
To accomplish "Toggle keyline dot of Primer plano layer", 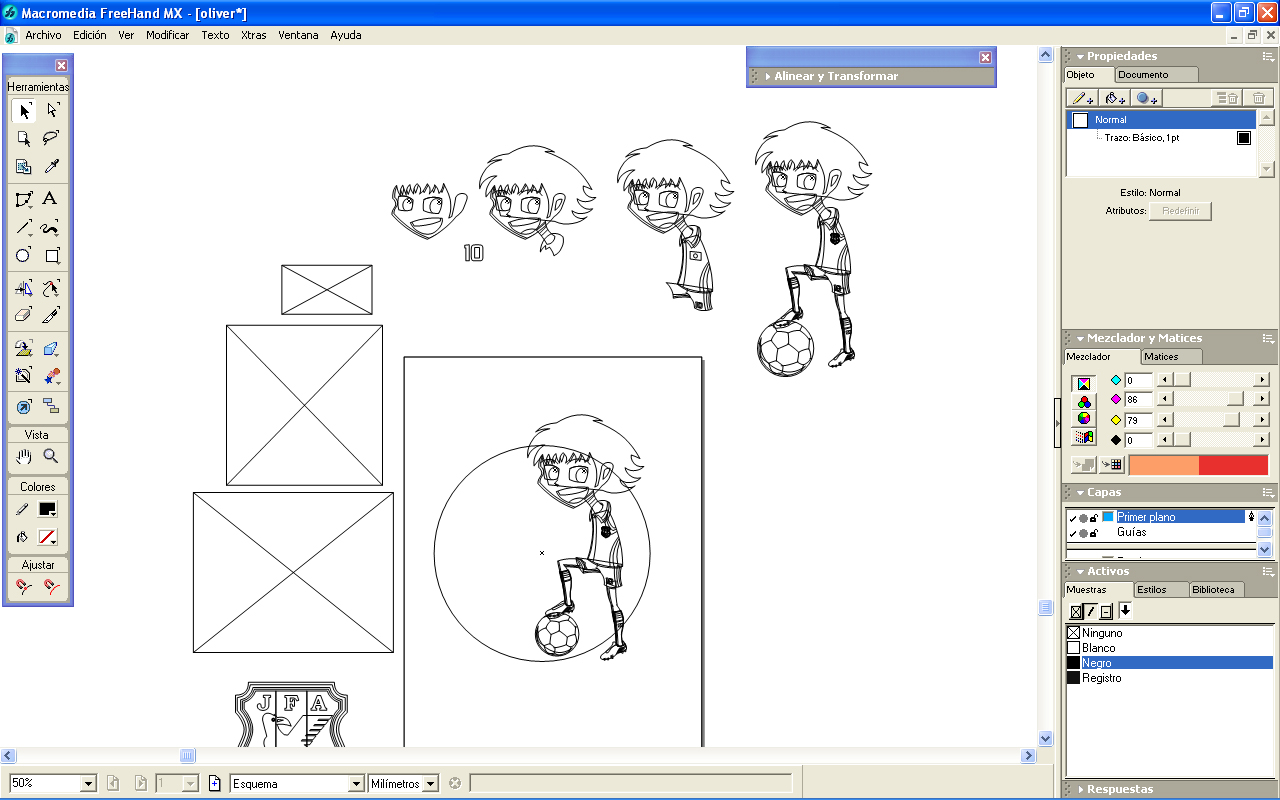I will [1083, 518].
